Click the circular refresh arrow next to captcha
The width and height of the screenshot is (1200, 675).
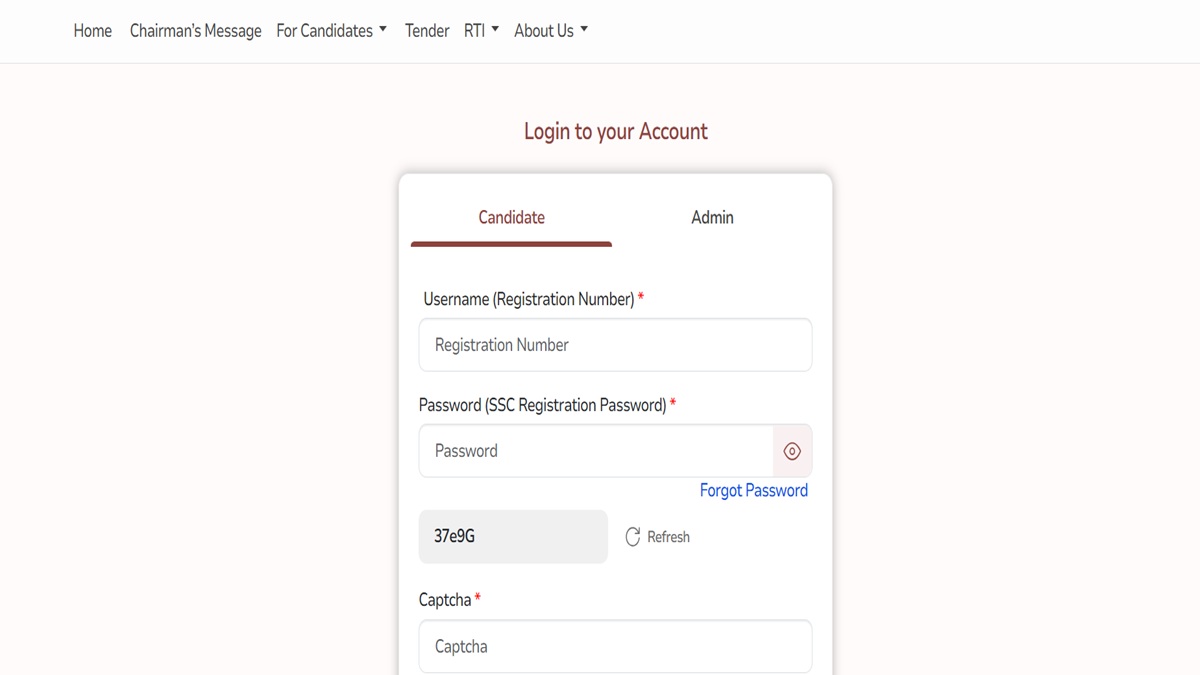[x=633, y=536]
